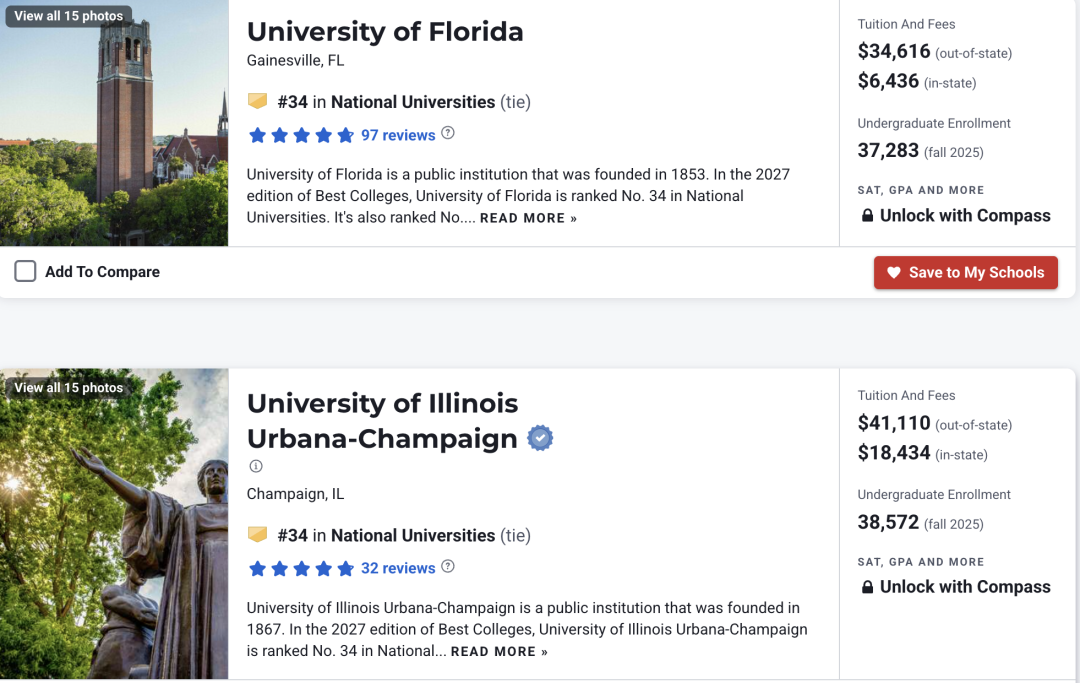
Task: Open the University of Florida title link
Action: click(385, 32)
